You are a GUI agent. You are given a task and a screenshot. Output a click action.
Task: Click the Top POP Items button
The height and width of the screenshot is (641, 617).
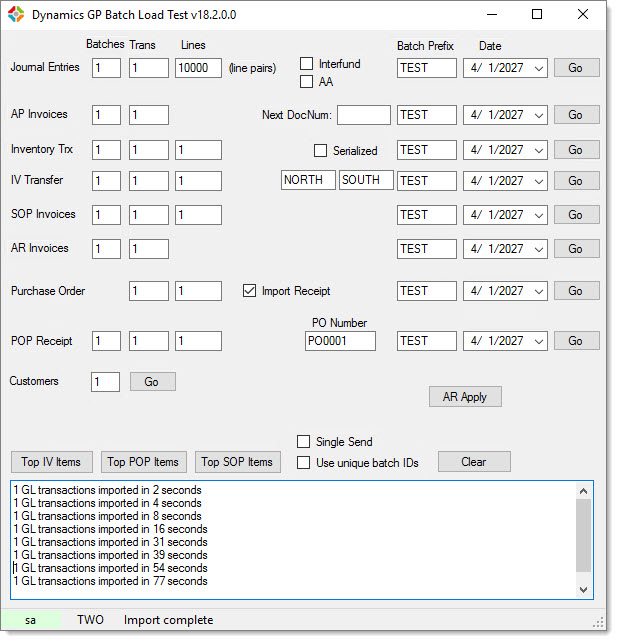pyautogui.click(x=144, y=462)
